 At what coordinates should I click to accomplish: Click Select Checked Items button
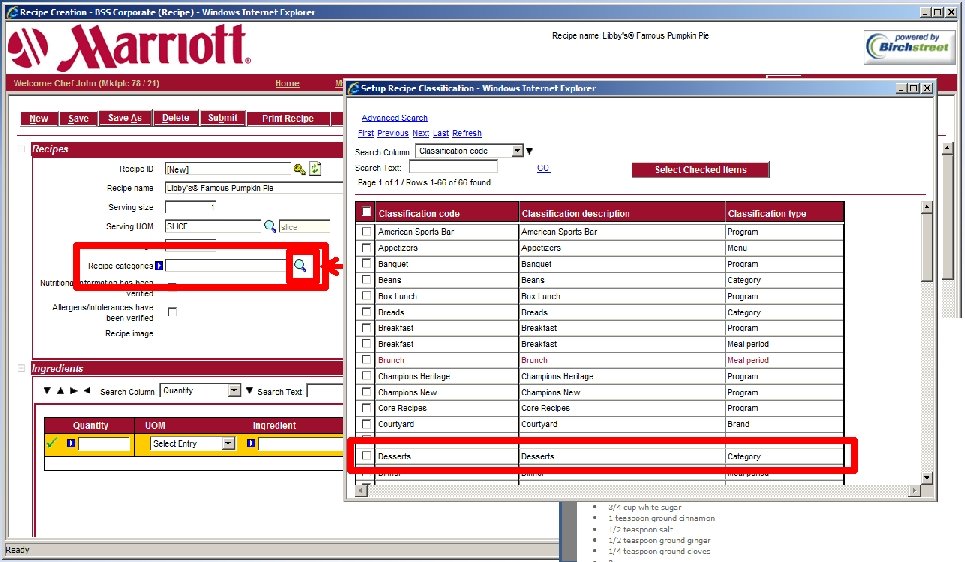[x=700, y=169]
